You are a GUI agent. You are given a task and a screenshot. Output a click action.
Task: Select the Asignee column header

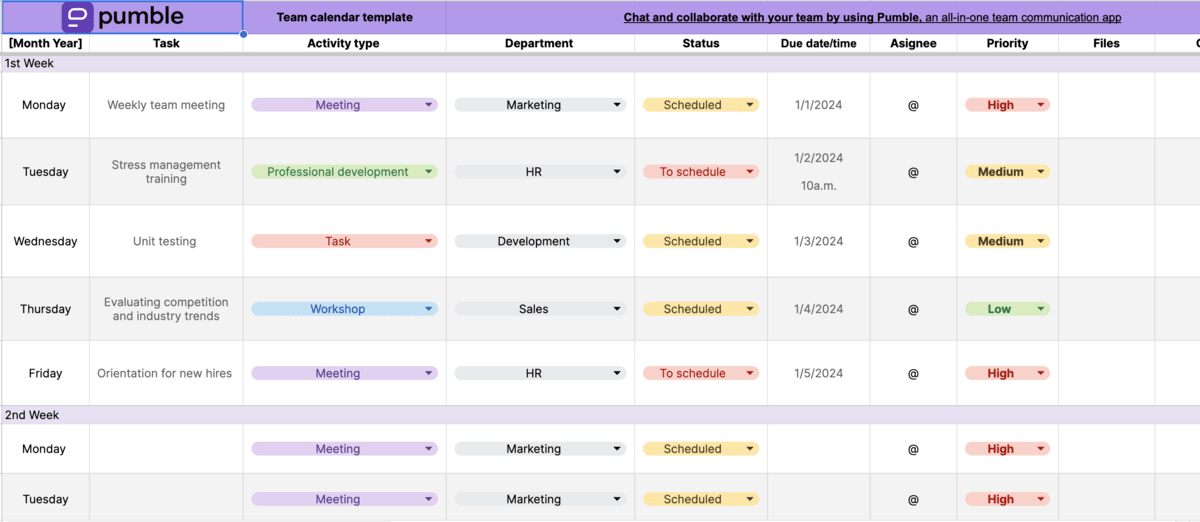[x=913, y=44]
